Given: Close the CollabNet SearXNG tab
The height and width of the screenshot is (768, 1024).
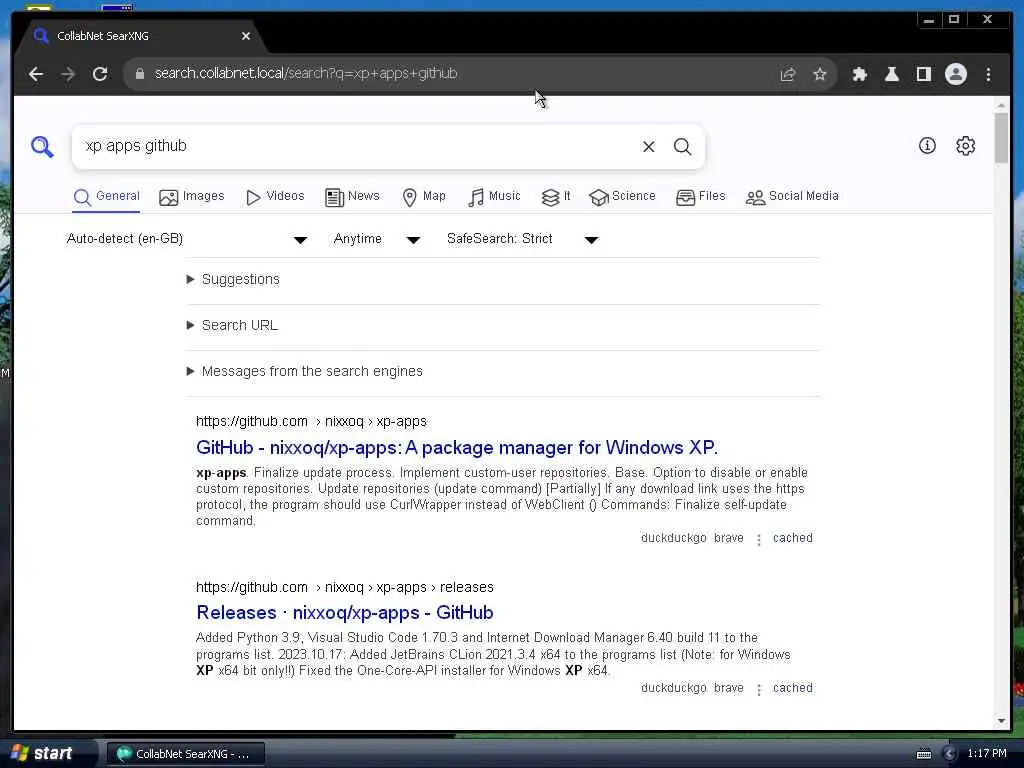Looking at the screenshot, I should click(x=246, y=36).
